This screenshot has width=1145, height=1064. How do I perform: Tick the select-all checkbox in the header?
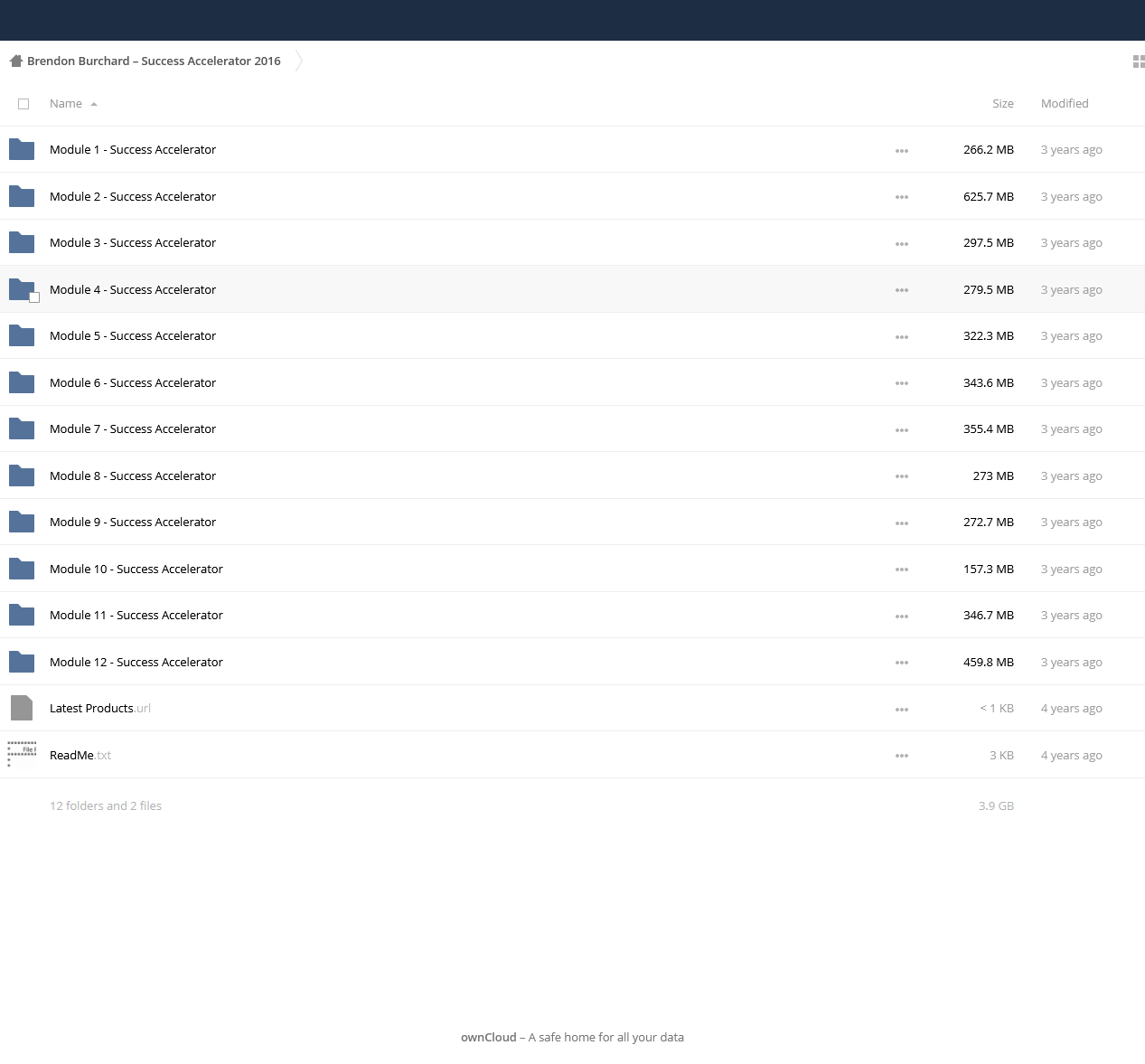tap(23, 104)
